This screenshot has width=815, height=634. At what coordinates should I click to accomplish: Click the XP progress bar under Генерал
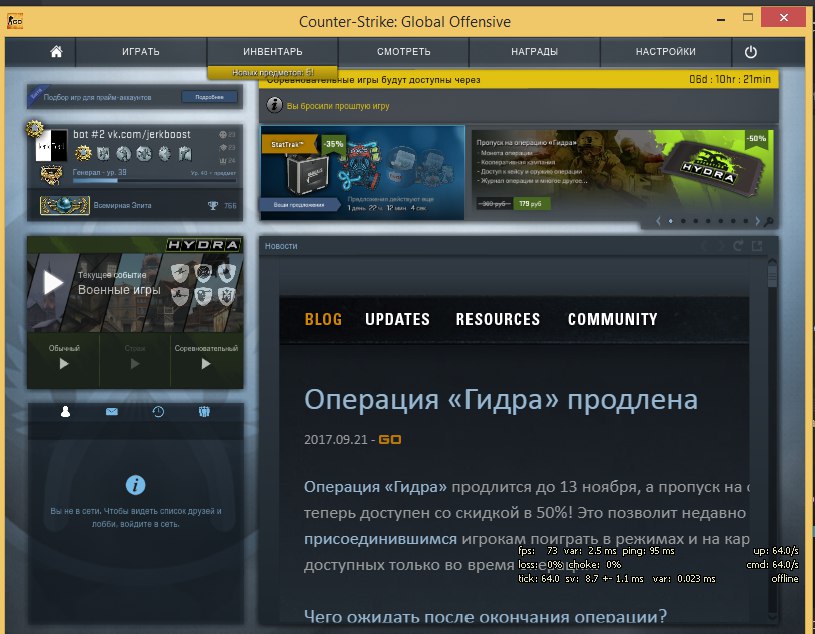[154, 181]
